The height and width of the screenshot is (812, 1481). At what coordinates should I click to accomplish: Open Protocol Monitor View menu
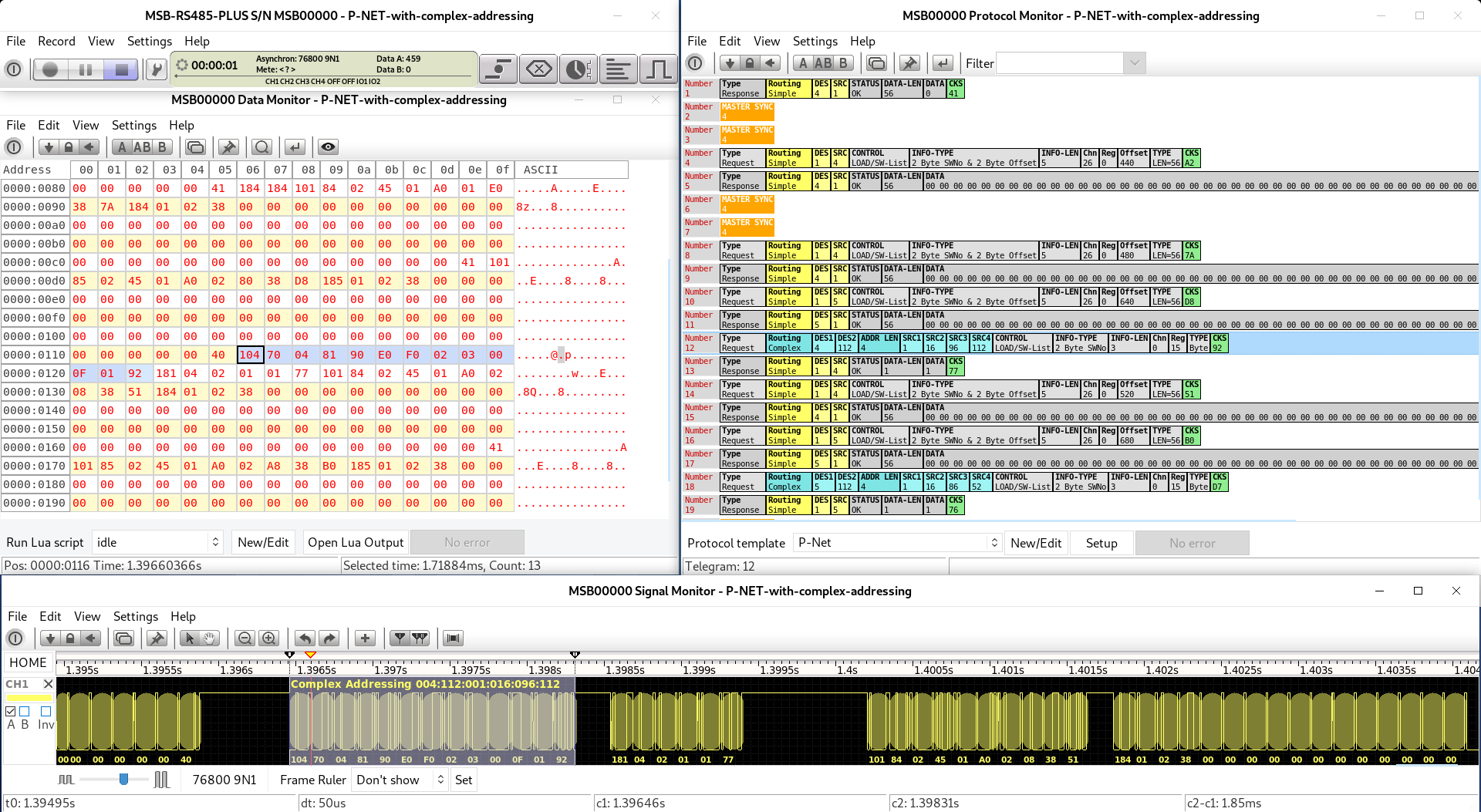[x=767, y=41]
